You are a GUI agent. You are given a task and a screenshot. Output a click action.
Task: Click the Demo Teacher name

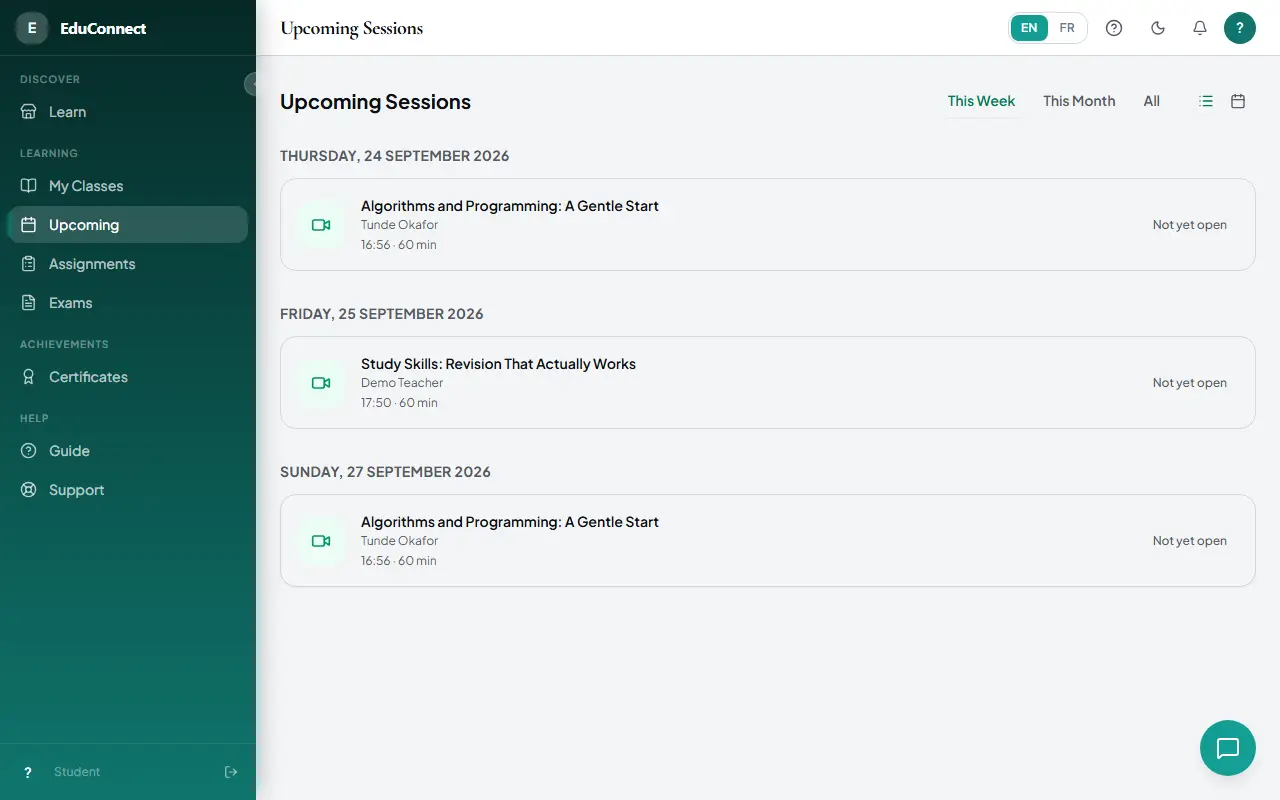tap(402, 383)
